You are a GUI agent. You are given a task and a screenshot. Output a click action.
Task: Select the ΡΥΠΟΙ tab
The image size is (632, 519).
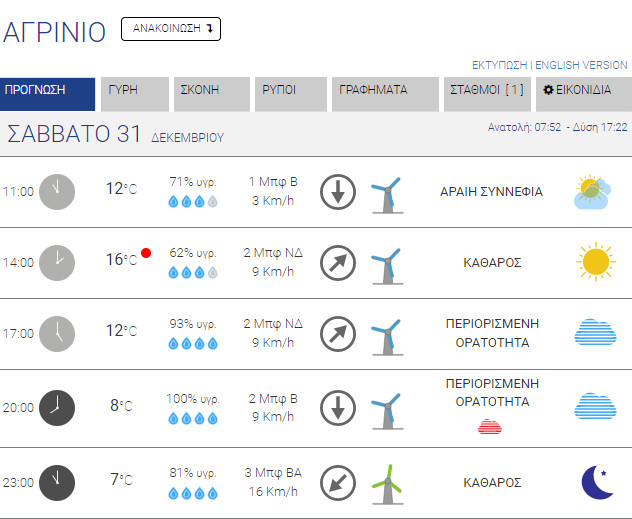(290, 90)
